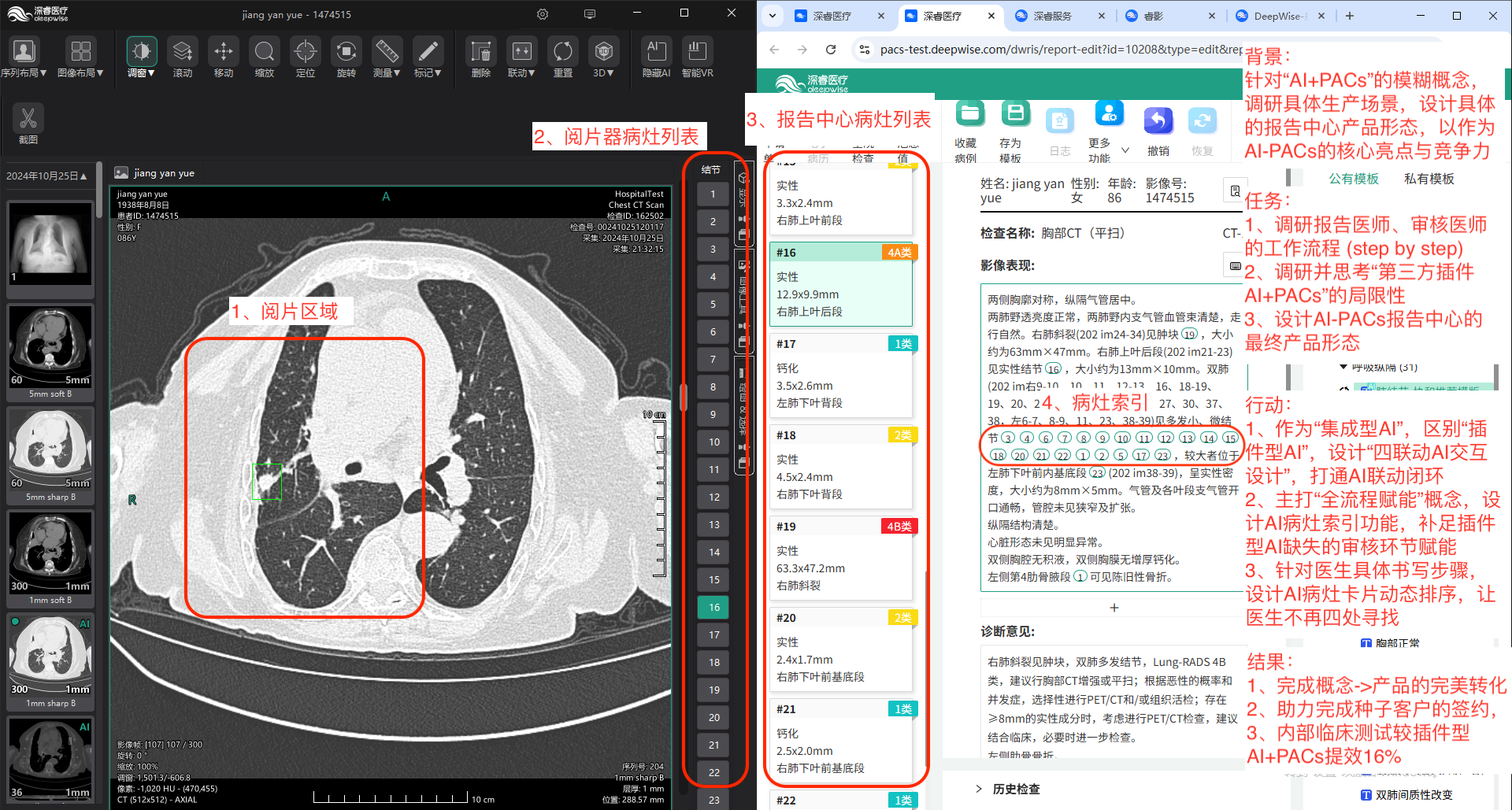1512x810 pixels.
Task: Expand the history exams (历史检查) section
Action: (1008, 789)
